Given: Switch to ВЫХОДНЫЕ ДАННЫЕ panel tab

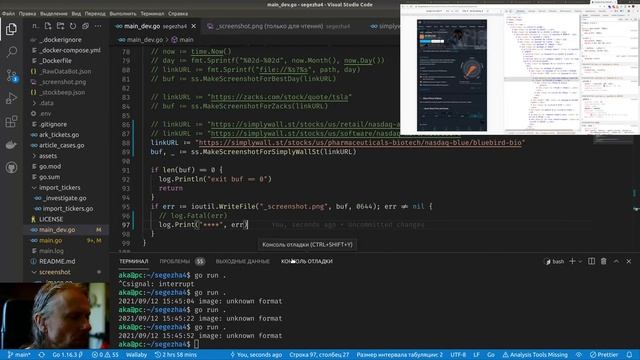Looking at the screenshot, I should coord(242,261).
